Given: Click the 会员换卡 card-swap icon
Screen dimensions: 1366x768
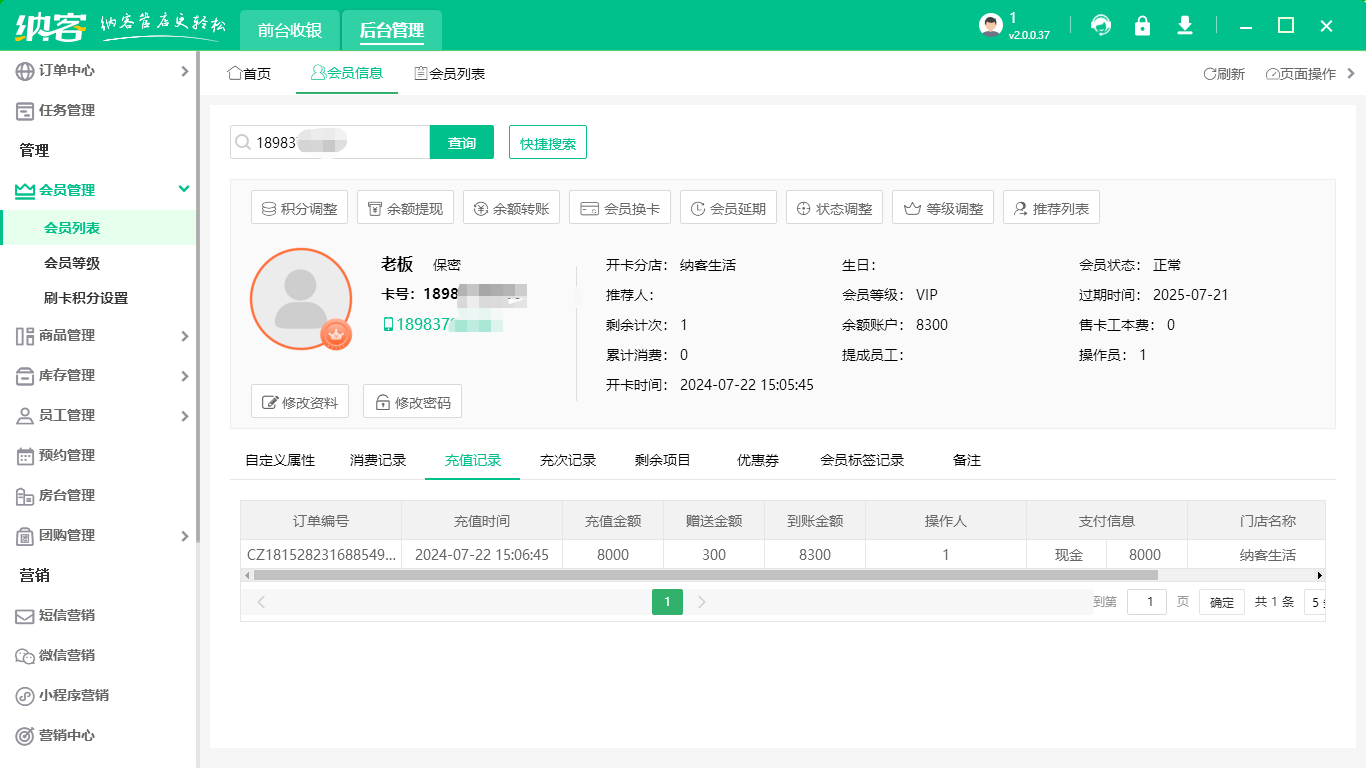Looking at the screenshot, I should click(x=587, y=207).
